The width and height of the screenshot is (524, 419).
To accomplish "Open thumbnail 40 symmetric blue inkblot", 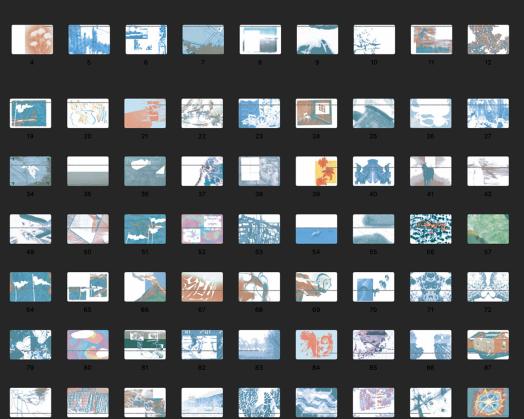I will [x=373, y=171].
